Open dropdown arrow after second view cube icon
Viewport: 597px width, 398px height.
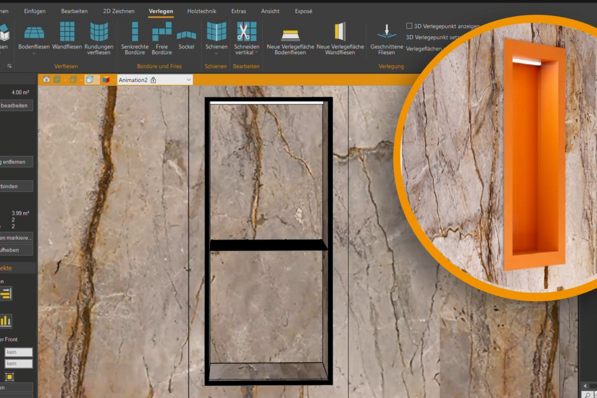(65, 80)
